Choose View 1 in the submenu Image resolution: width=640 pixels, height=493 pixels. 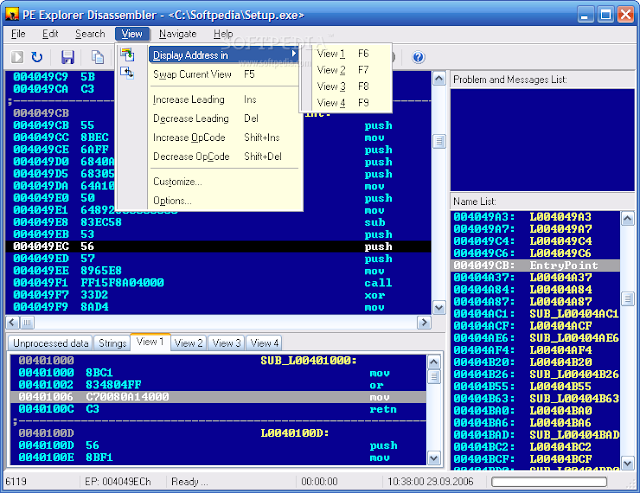pyautogui.click(x=346, y=53)
